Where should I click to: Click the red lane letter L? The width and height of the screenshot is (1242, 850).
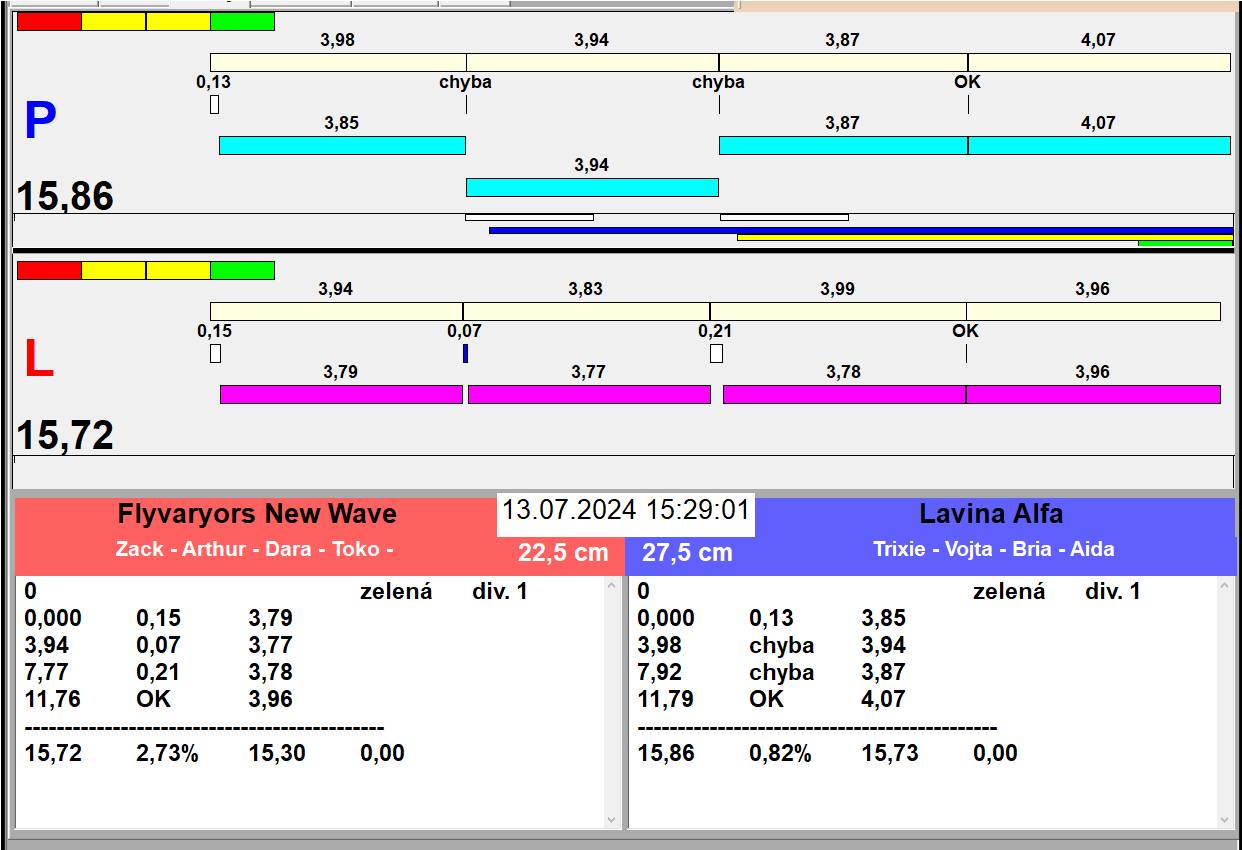(x=38, y=360)
